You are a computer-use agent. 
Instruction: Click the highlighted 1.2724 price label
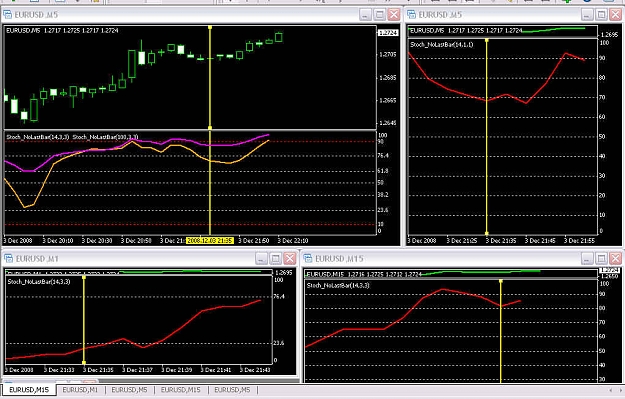click(x=388, y=33)
